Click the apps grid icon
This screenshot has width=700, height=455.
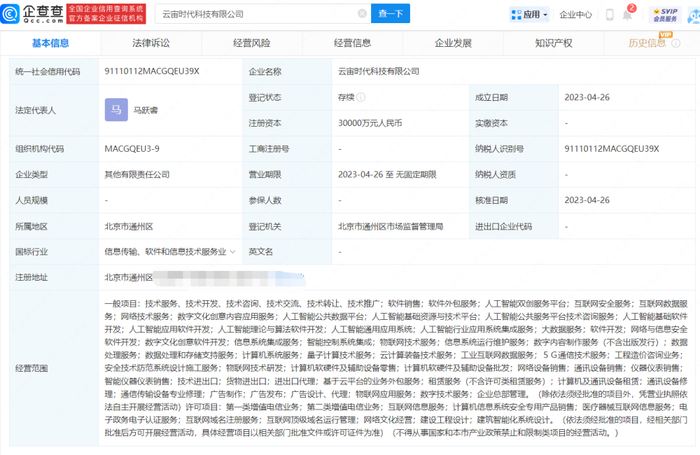coord(517,15)
